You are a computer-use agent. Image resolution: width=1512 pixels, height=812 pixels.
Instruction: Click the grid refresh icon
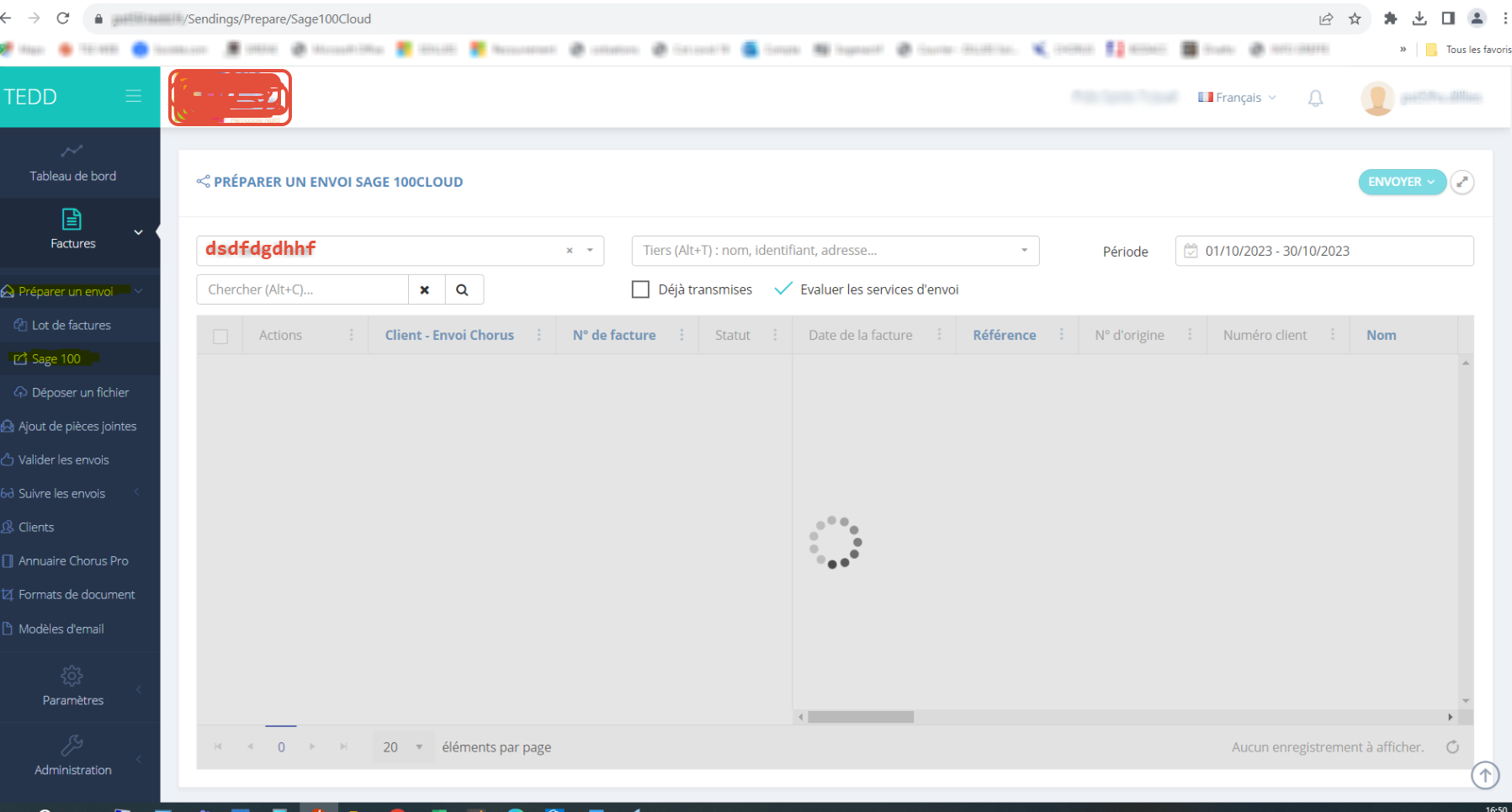tap(1452, 747)
